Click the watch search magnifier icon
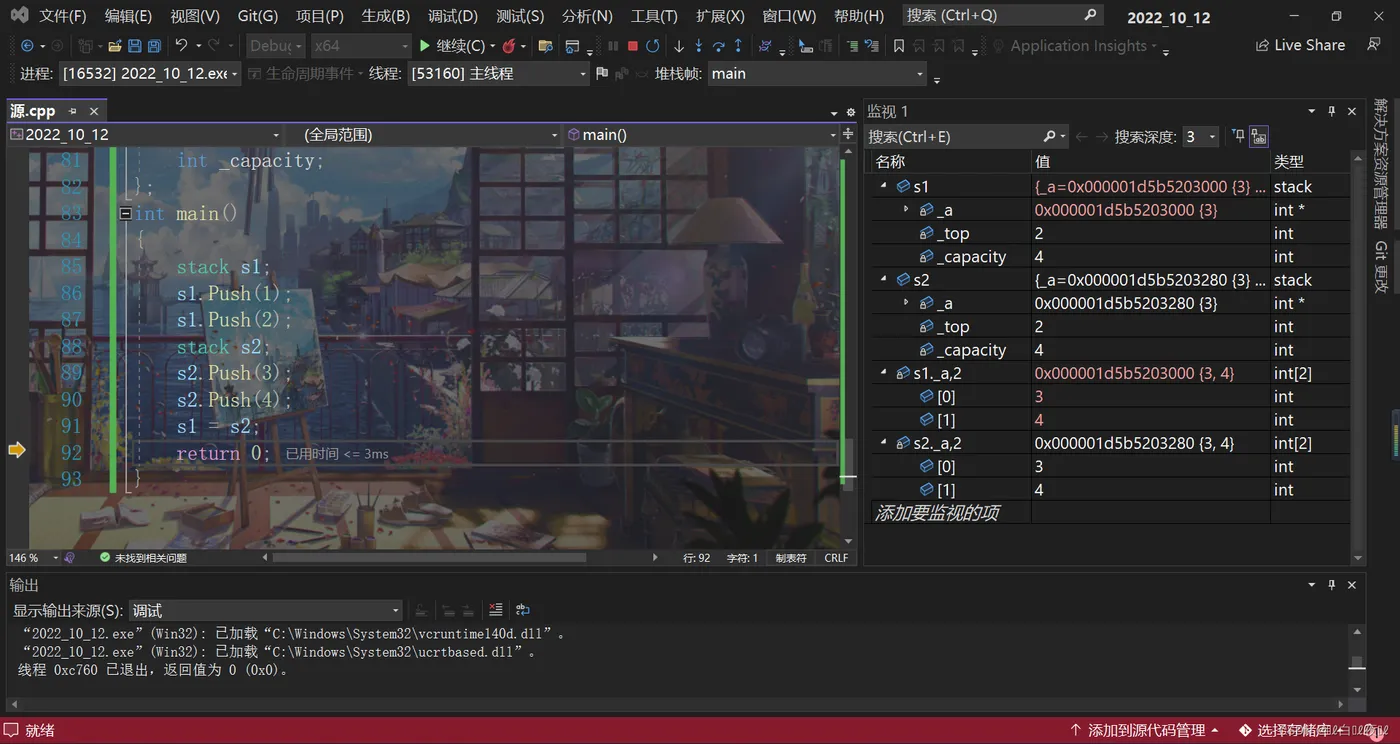Image resolution: width=1400 pixels, height=744 pixels. tap(1049, 136)
